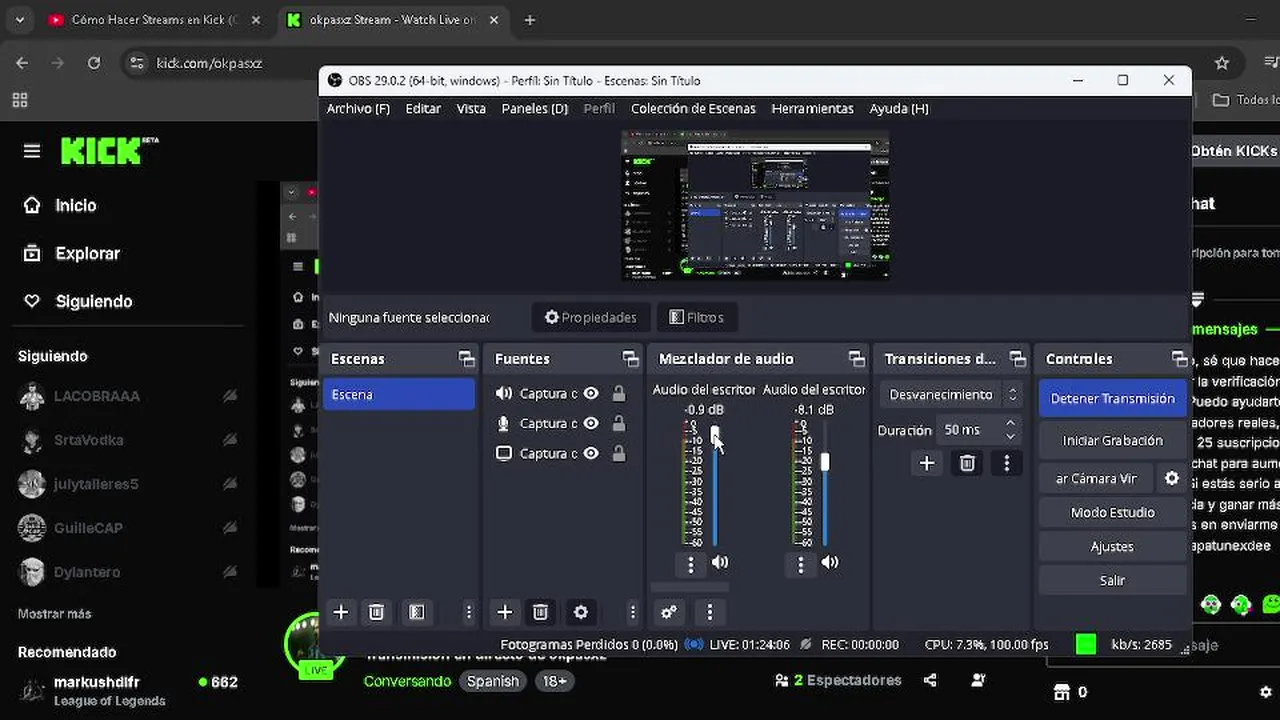The image size is (1280, 720).
Task: Open the three-dot menu in the Escenas toolbar
Action: [468, 612]
